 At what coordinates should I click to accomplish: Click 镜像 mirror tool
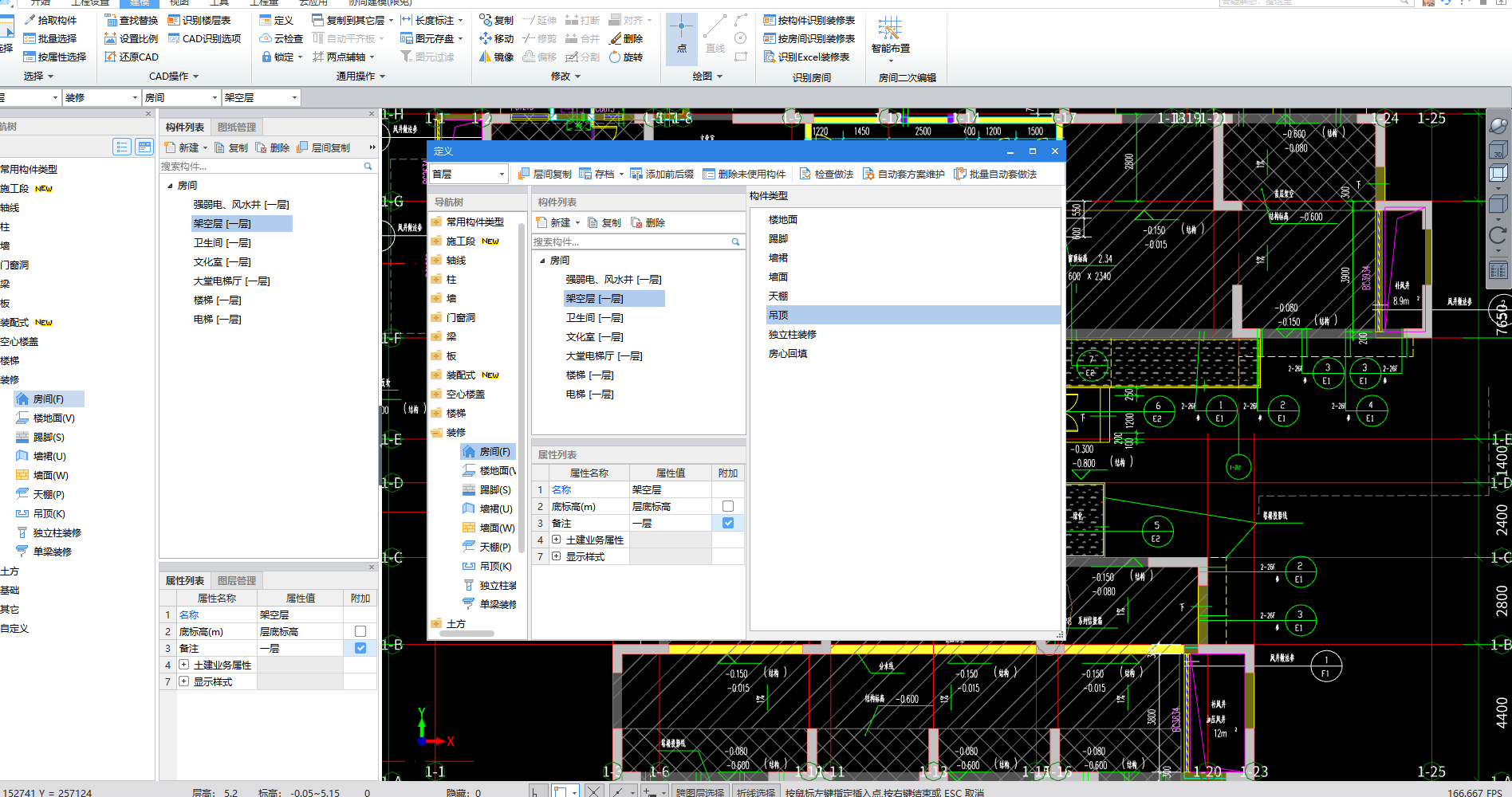coord(496,57)
